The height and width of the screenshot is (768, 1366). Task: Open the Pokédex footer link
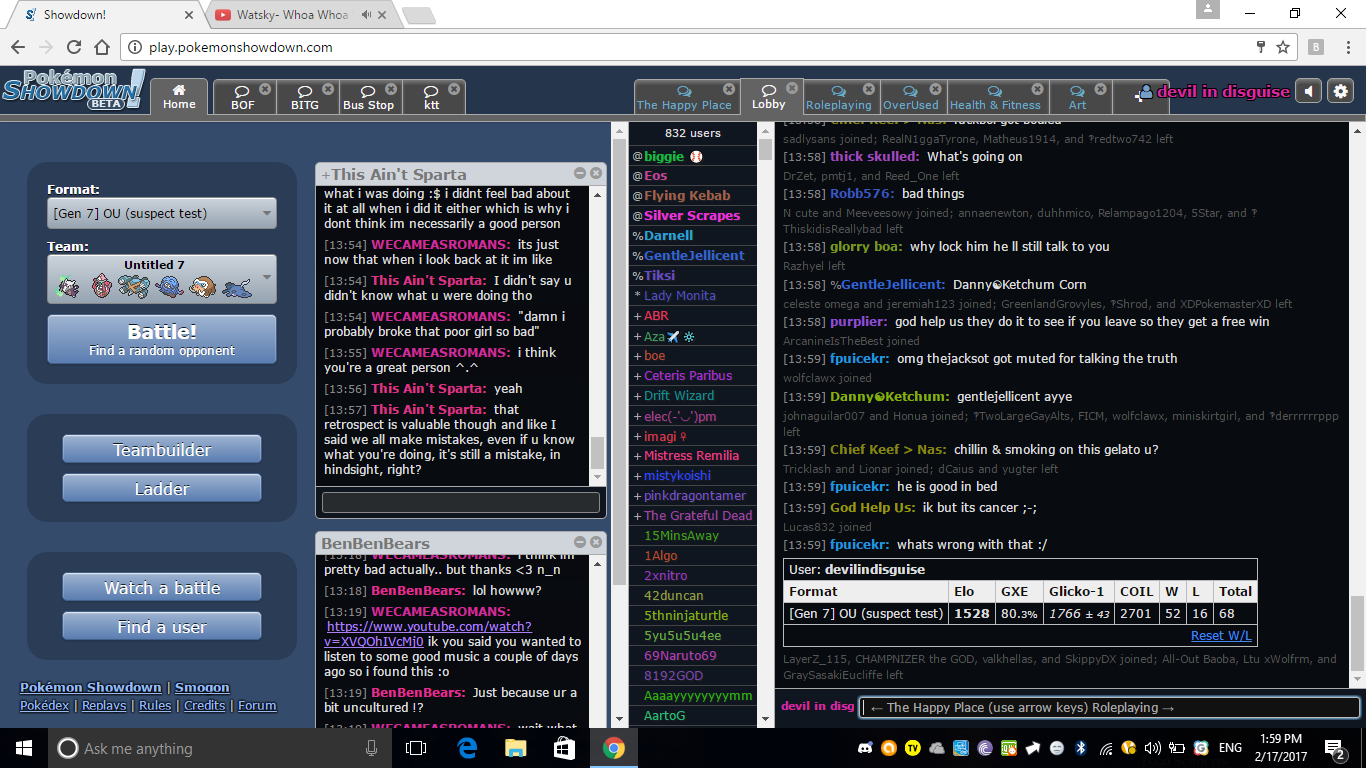45,705
